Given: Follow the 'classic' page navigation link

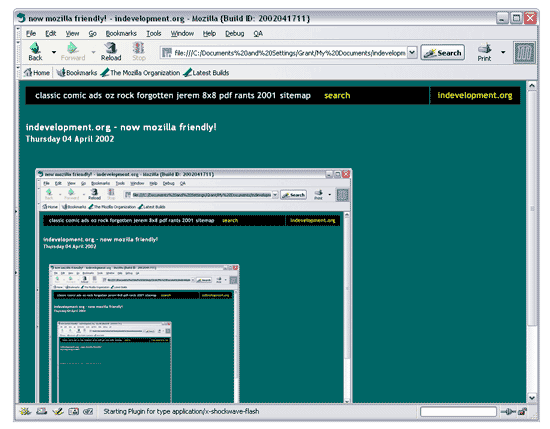Looking at the screenshot, I should pyautogui.click(x=48, y=95).
